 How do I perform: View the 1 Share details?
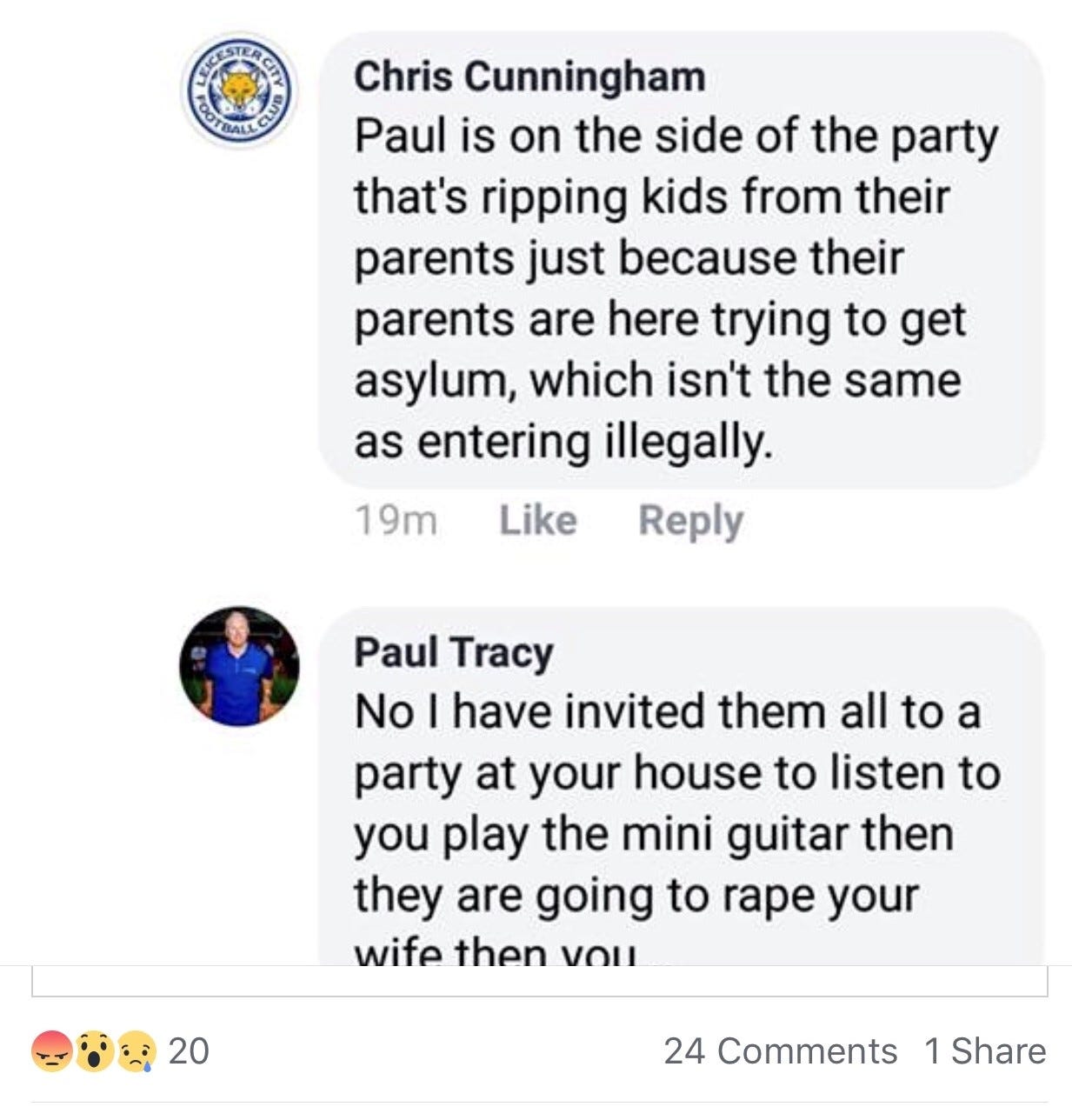(985, 1051)
